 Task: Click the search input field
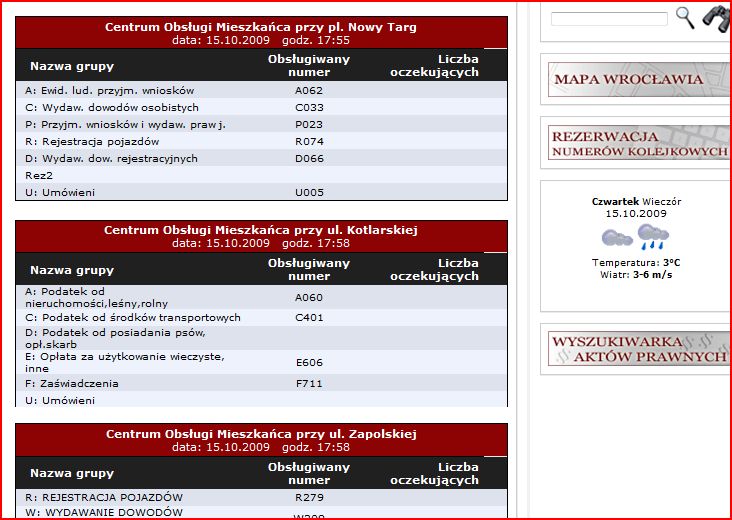[609, 19]
